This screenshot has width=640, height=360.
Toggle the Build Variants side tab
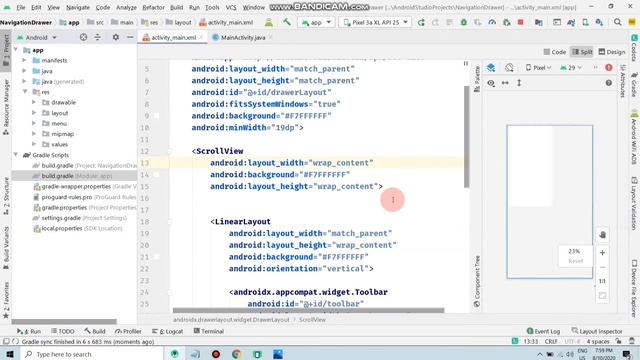point(6,248)
